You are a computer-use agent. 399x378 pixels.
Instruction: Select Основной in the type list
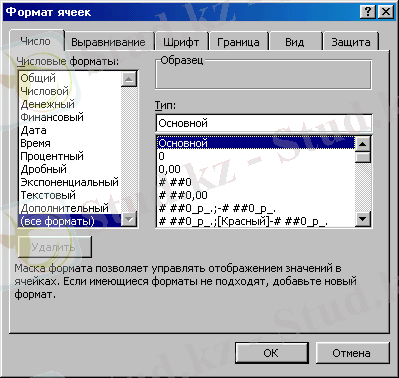(256, 143)
